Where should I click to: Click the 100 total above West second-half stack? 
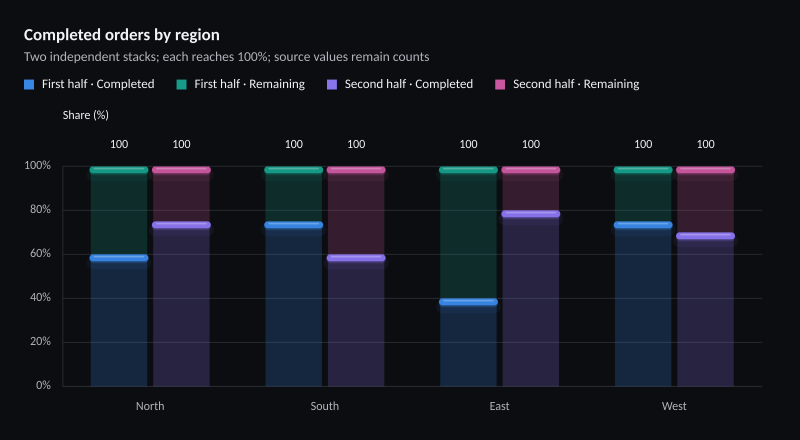click(x=705, y=144)
